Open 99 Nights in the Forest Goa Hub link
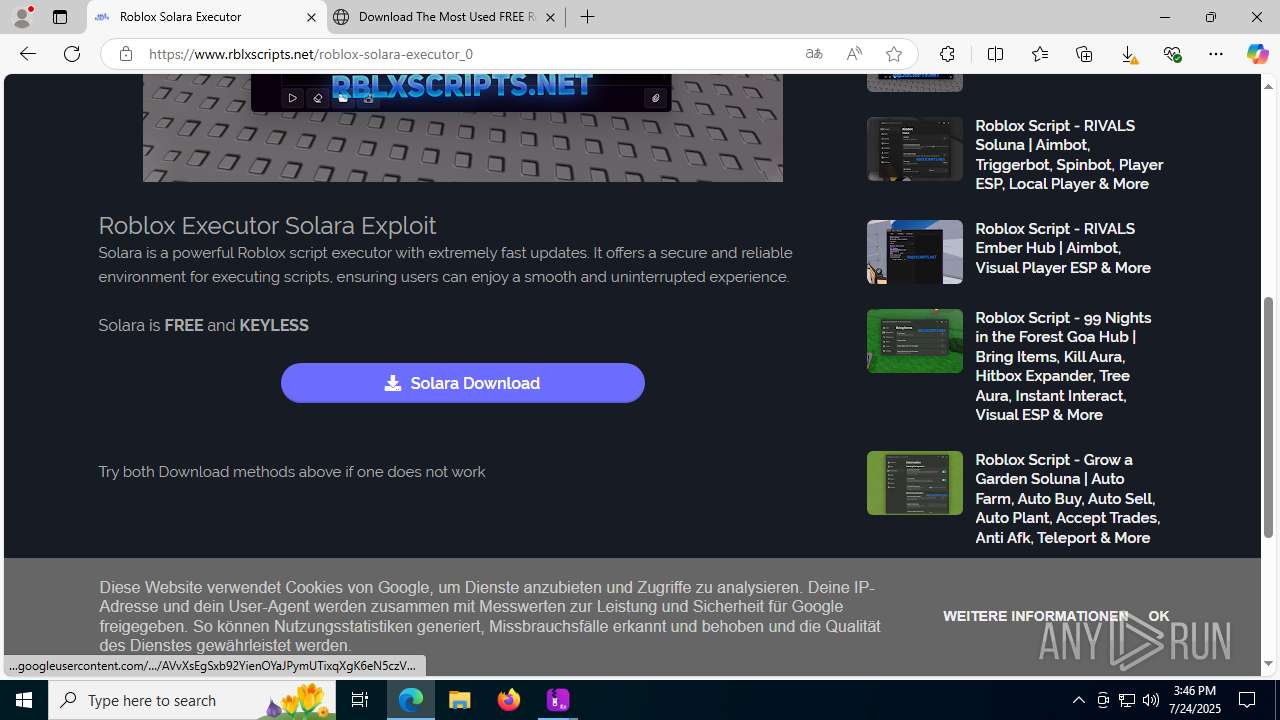Viewport: 1280px width, 720px height. click(1064, 366)
